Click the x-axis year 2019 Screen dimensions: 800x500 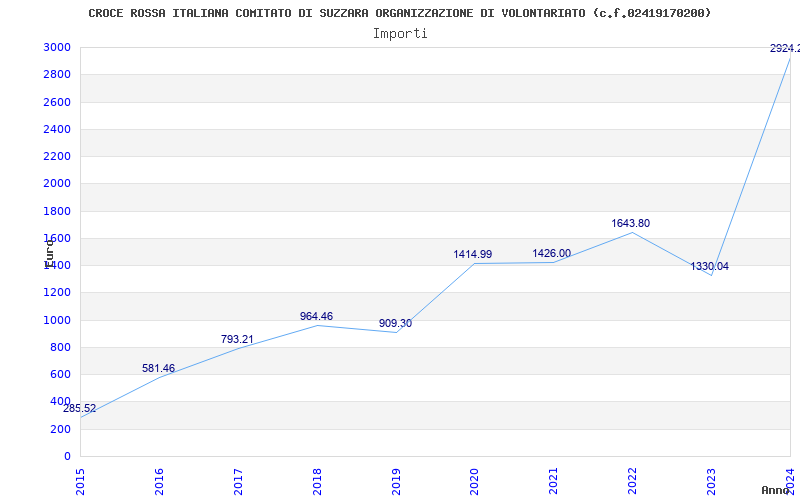pyautogui.click(x=396, y=482)
